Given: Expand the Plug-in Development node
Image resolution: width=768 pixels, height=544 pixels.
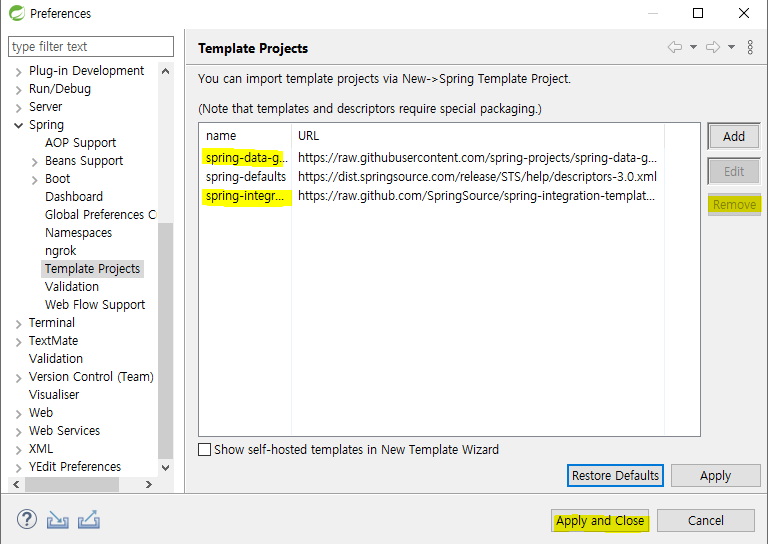Looking at the screenshot, I should pyautogui.click(x=19, y=72).
